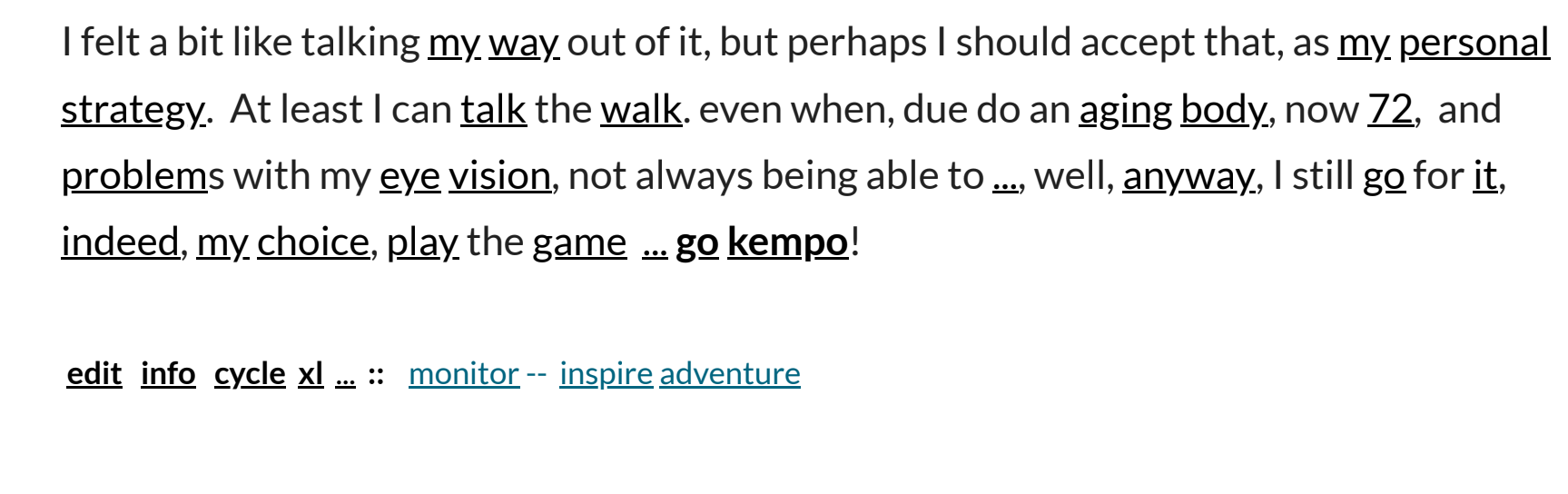Open the 'edit' link
This screenshot has height=494, width=1568.
click(94, 374)
